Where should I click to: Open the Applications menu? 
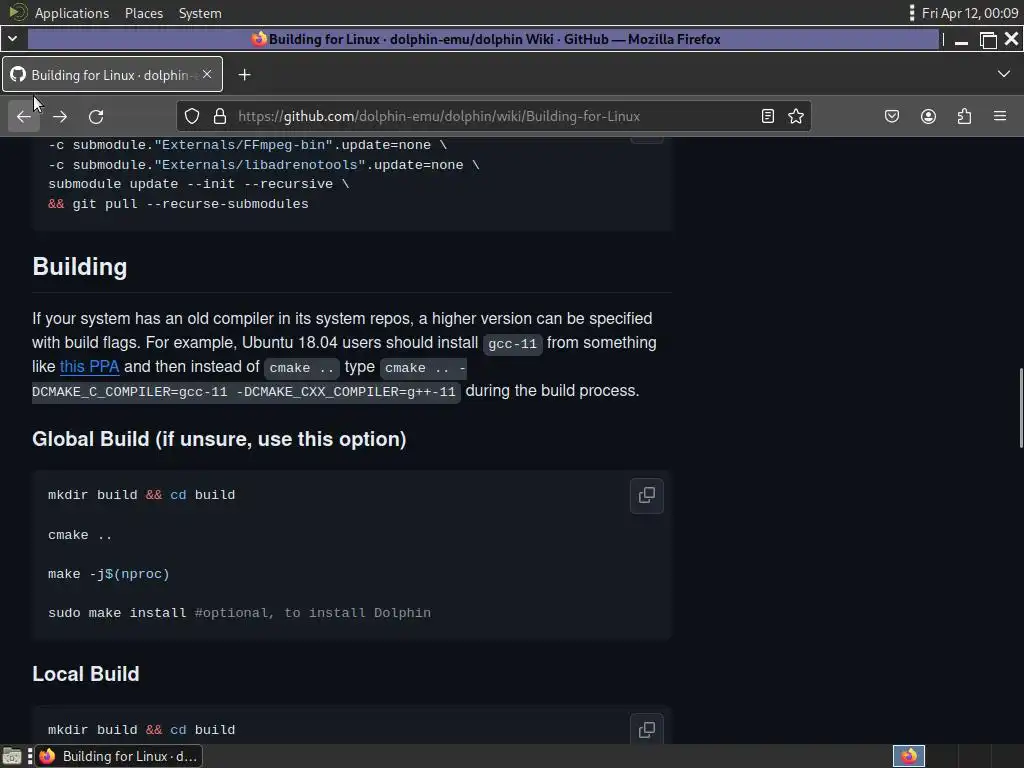point(72,13)
